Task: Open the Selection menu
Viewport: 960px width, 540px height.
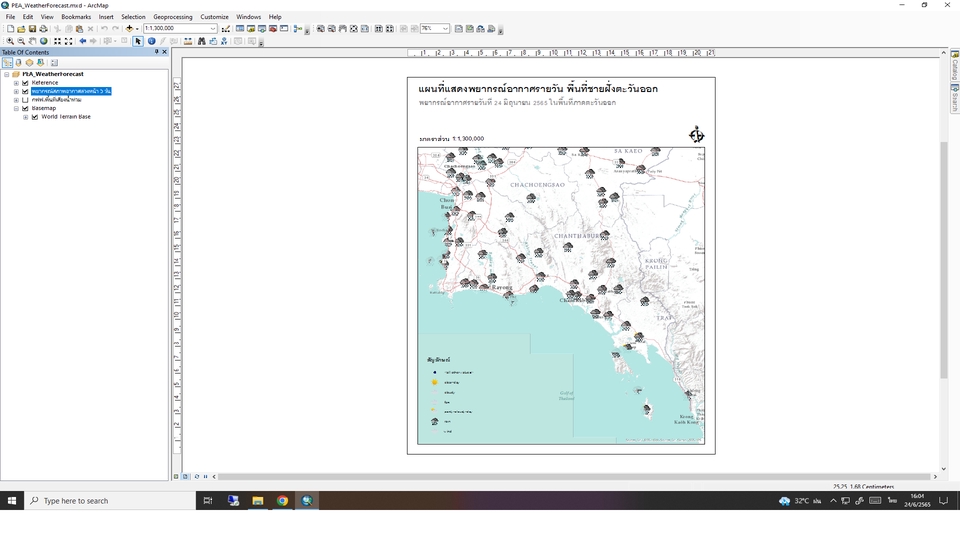Action: tap(133, 17)
